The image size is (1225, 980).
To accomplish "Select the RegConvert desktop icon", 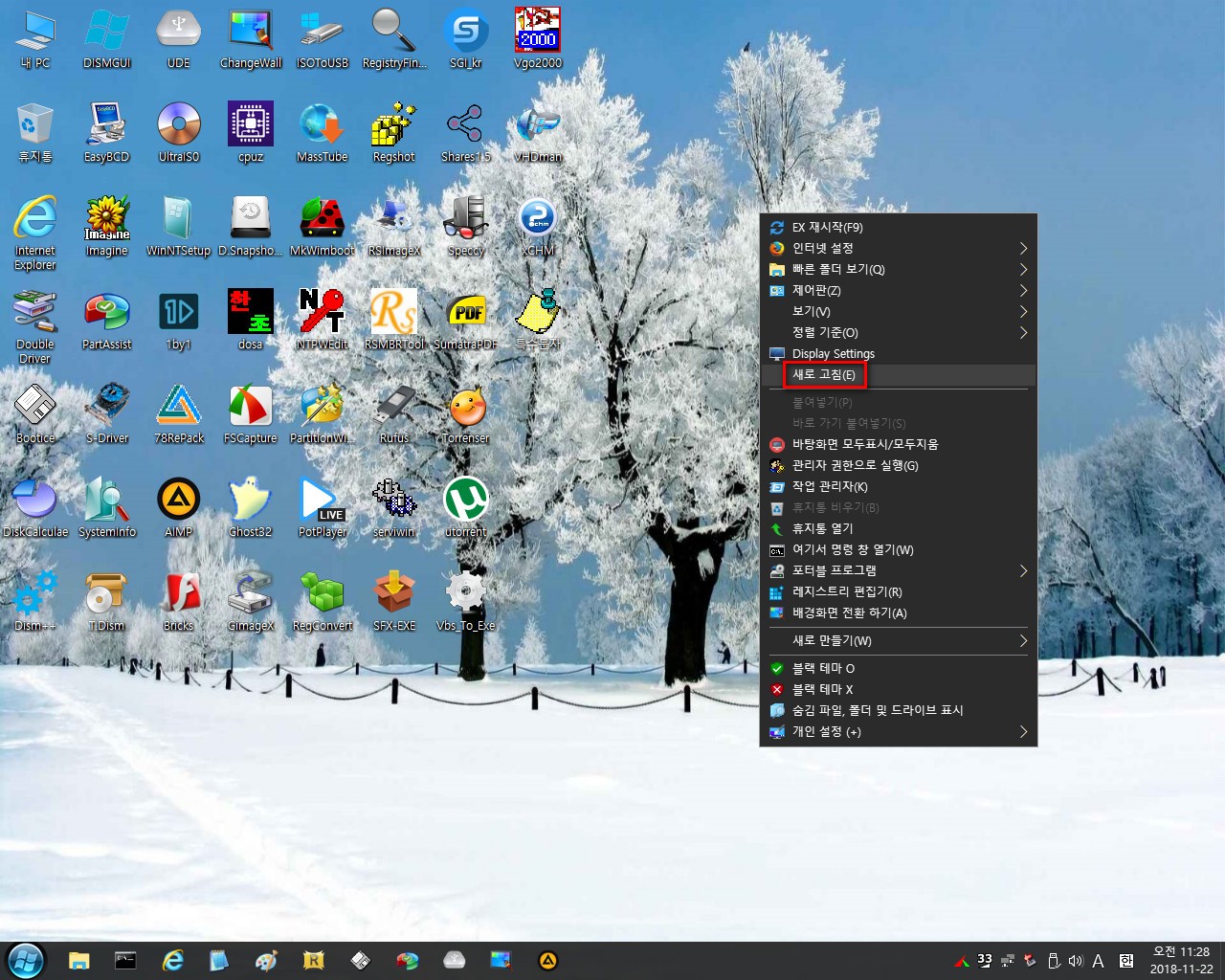I will pyautogui.click(x=323, y=601).
